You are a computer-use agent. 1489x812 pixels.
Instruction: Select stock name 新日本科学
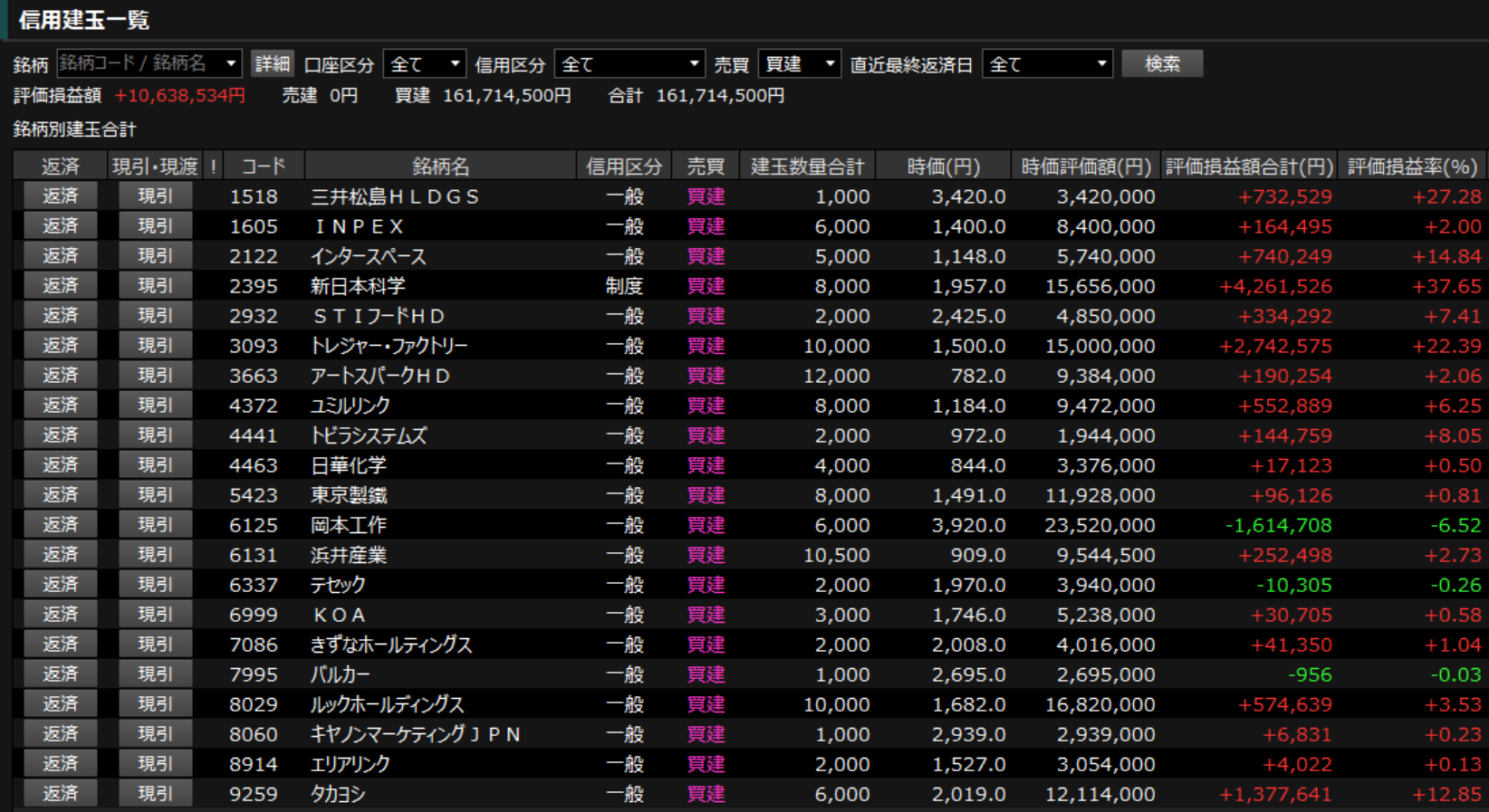pos(358,286)
